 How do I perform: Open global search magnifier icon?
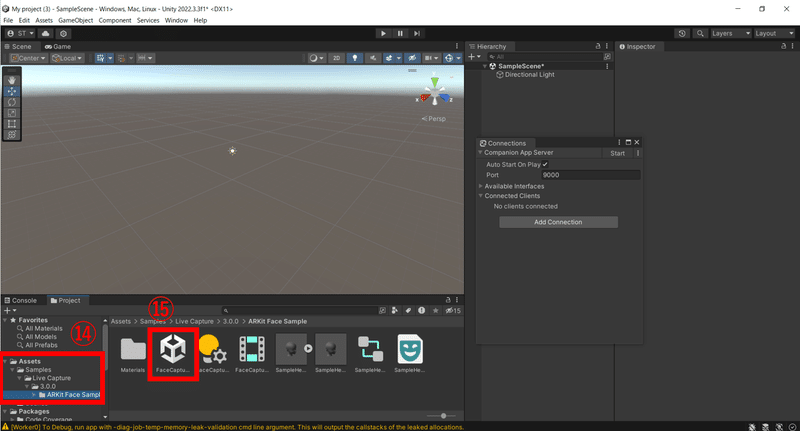tap(700, 33)
